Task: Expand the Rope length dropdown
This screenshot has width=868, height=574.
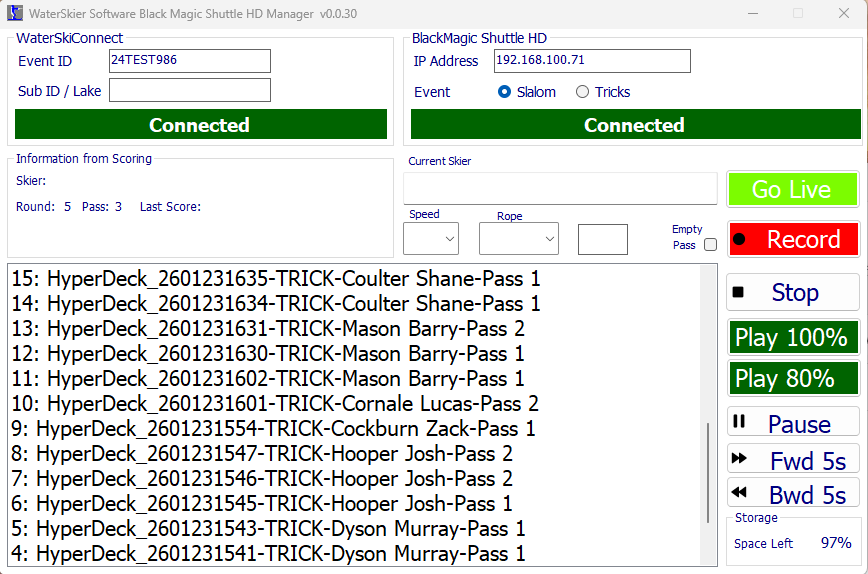Action: click(x=518, y=239)
